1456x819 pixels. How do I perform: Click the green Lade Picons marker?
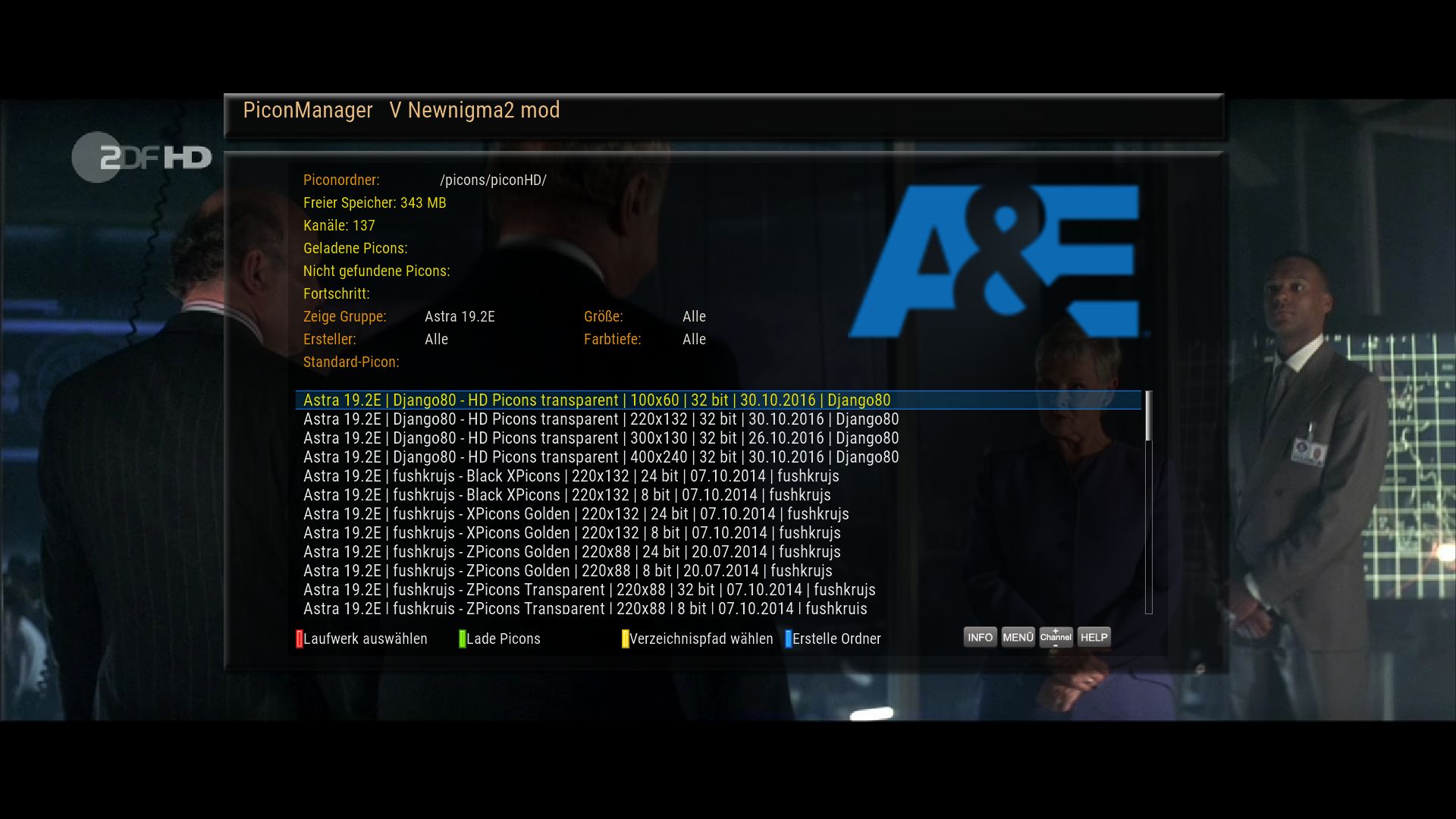(463, 639)
